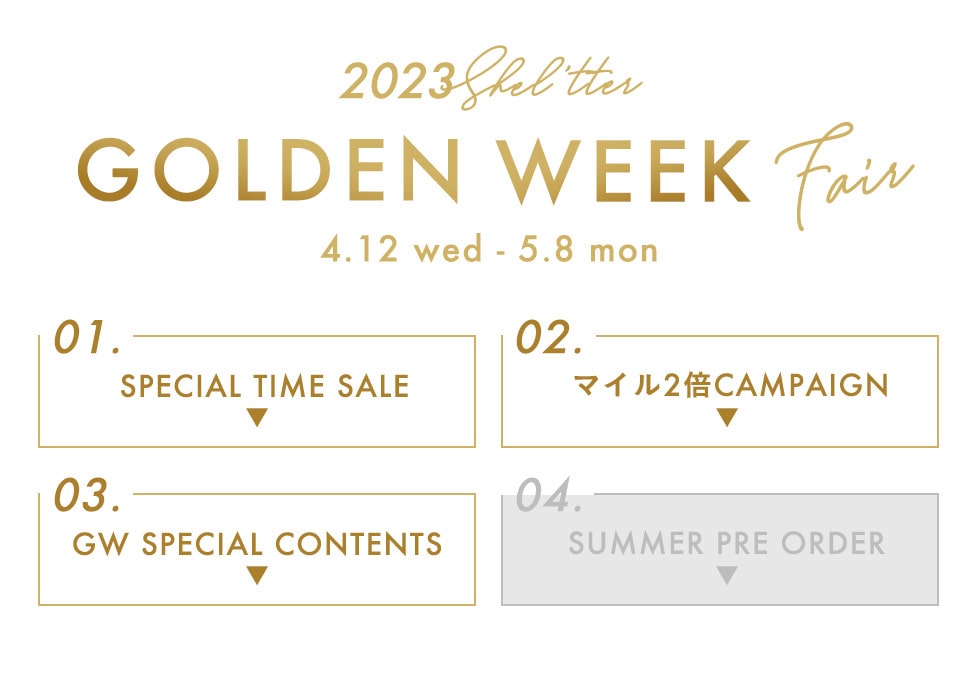The image size is (980, 700).
Task: Select the disabled SUMMER PRE ORDER text
Action: [727, 543]
